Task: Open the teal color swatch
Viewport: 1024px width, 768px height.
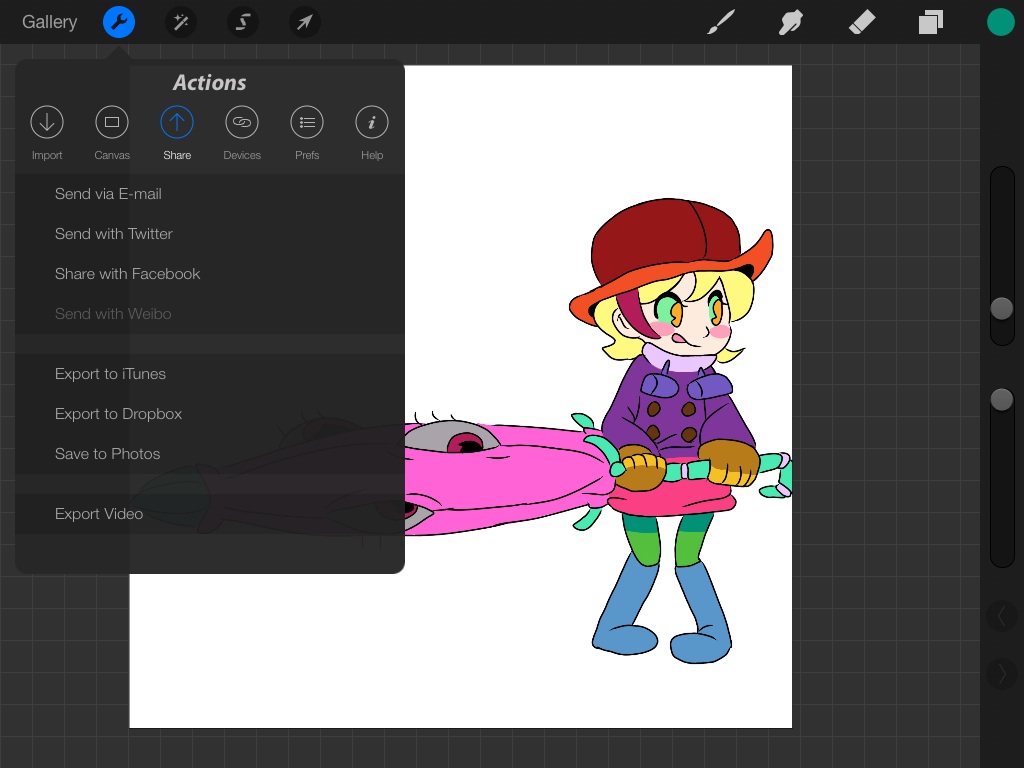Action: tap(1000, 22)
